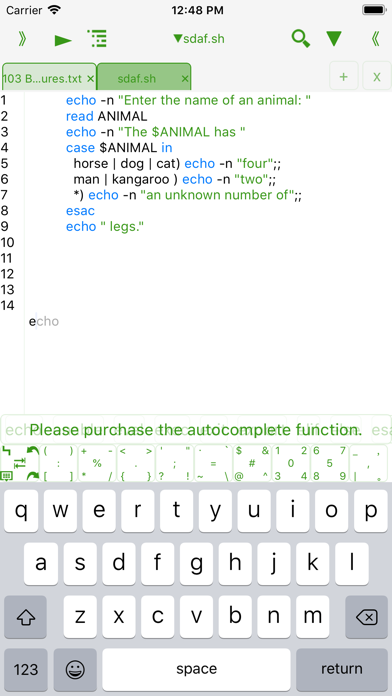Run the script with play button
The width and height of the screenshot is (392, 696).
[63, 40]
